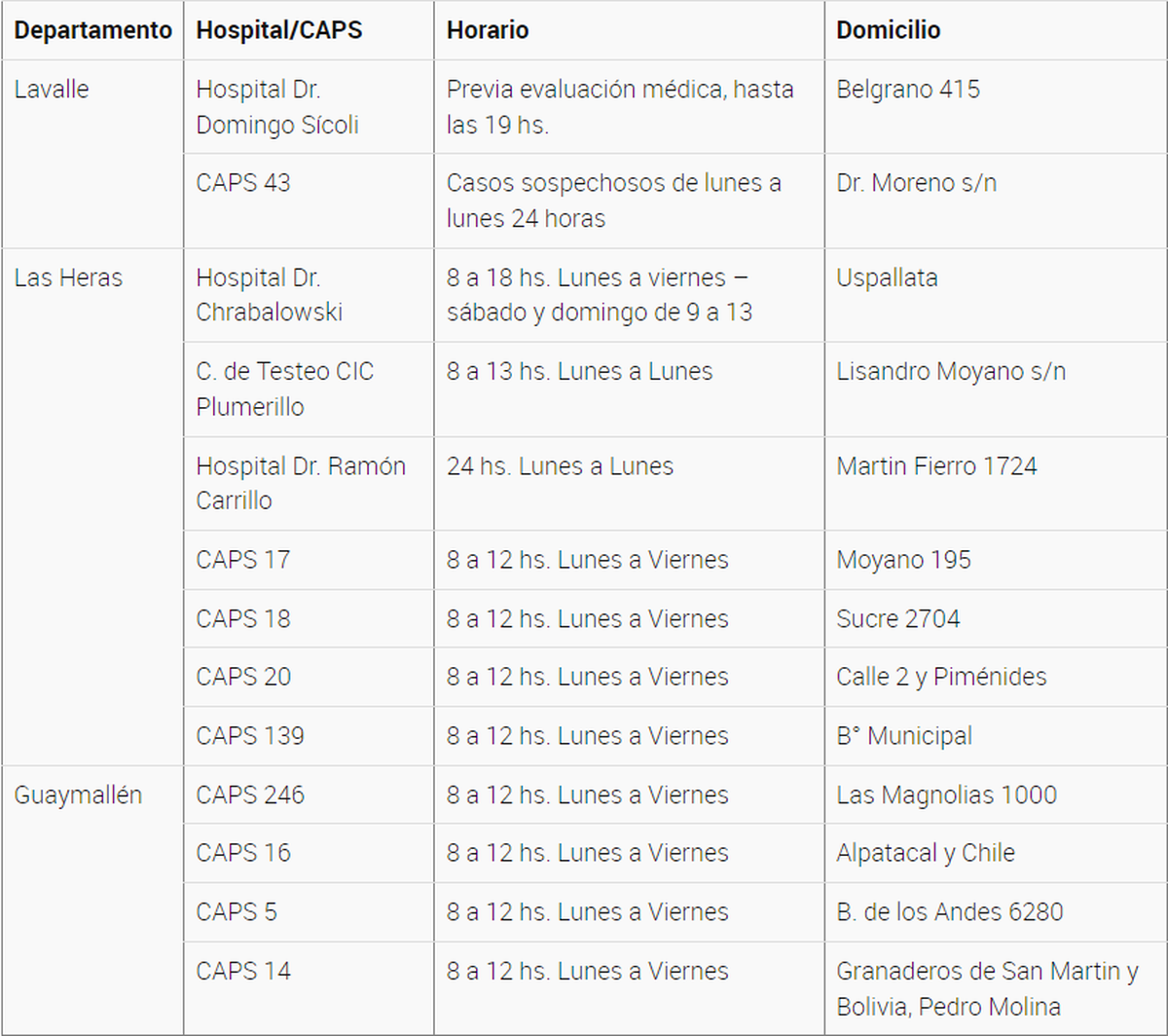Screen dimensions: 1168x1036
Task: Click the Martin Fierro 1724 address
Action: [x=936, y=466]
